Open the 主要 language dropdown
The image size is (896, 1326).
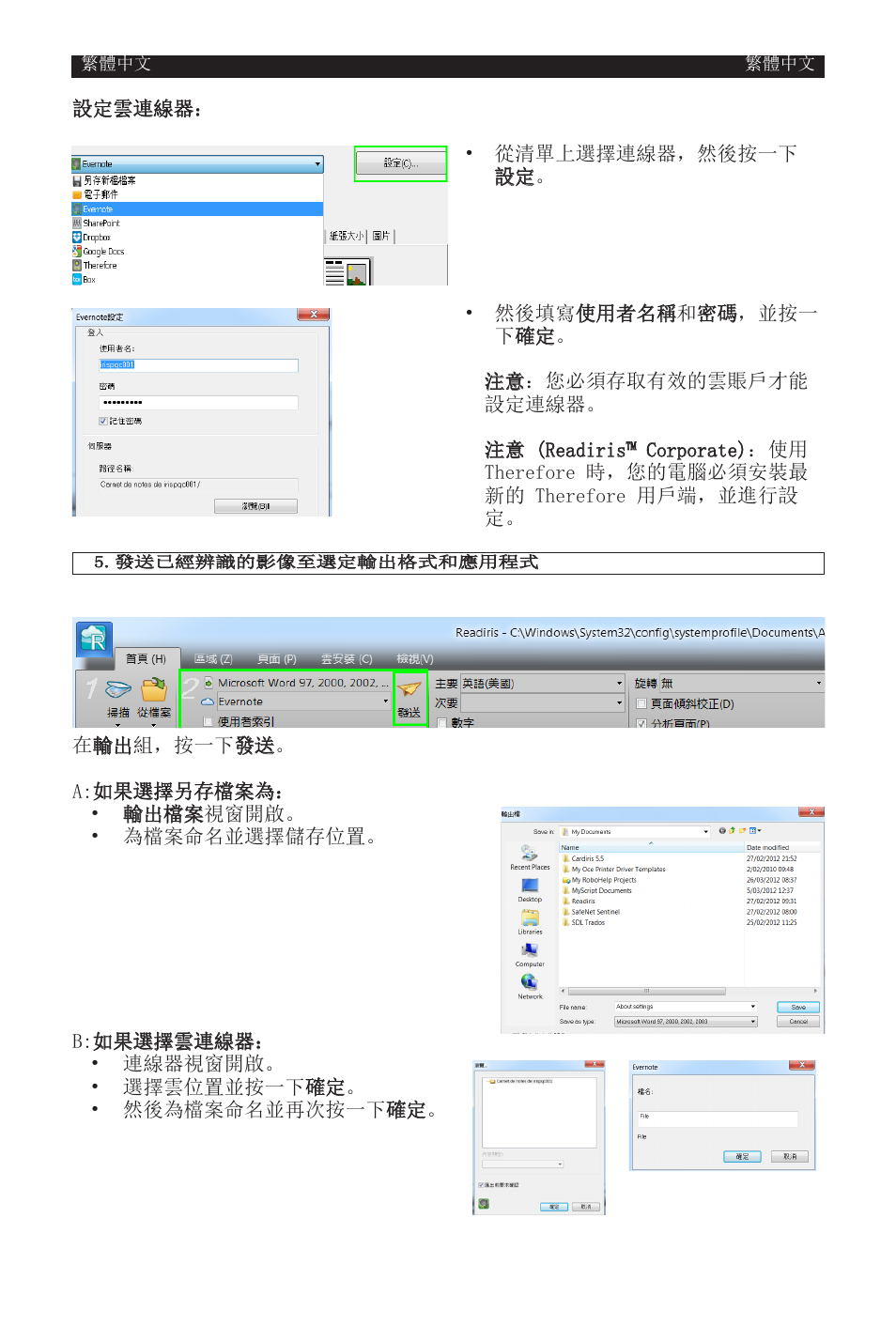543,684
